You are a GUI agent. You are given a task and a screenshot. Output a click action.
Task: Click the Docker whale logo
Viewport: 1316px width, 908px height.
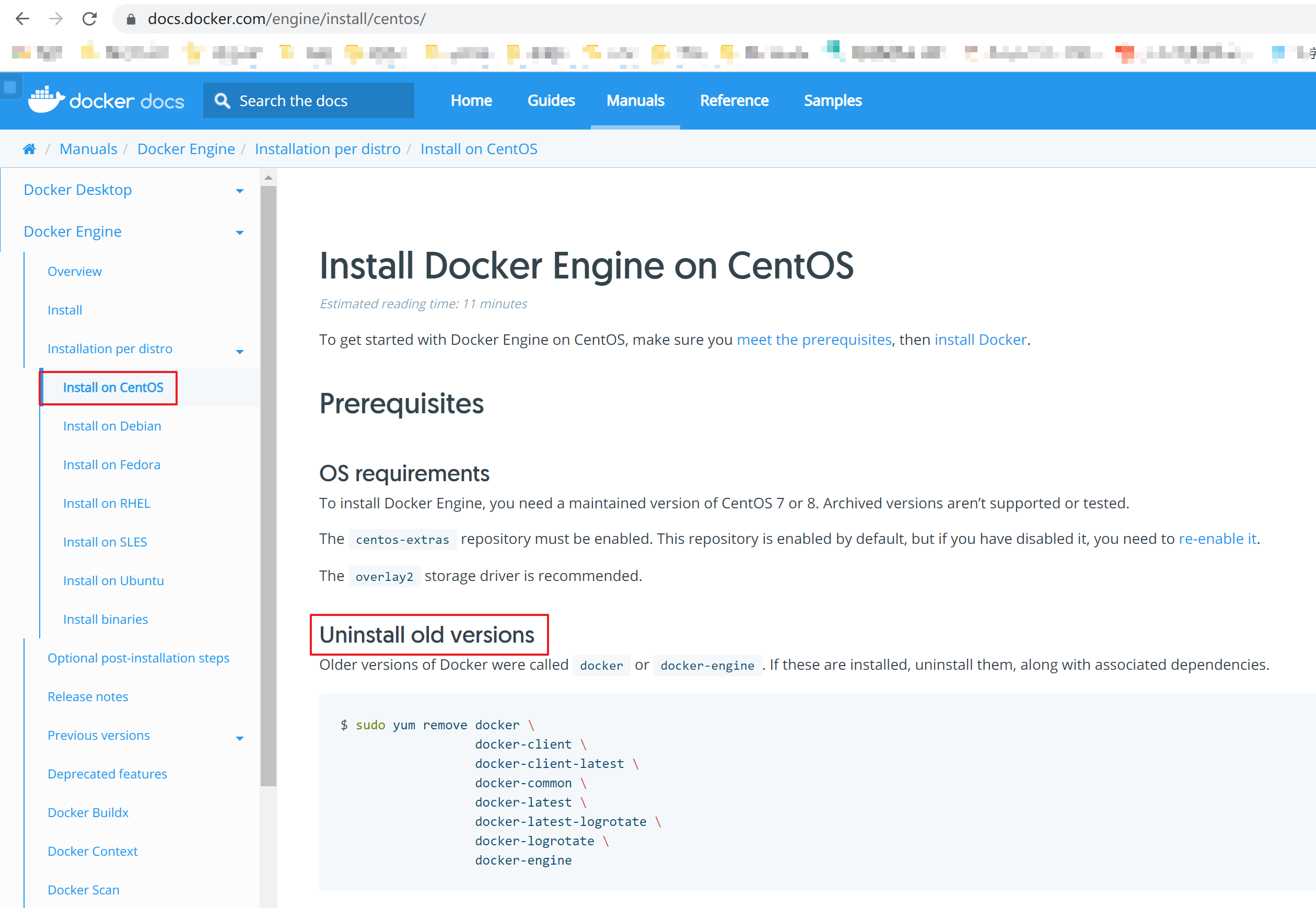46,100
